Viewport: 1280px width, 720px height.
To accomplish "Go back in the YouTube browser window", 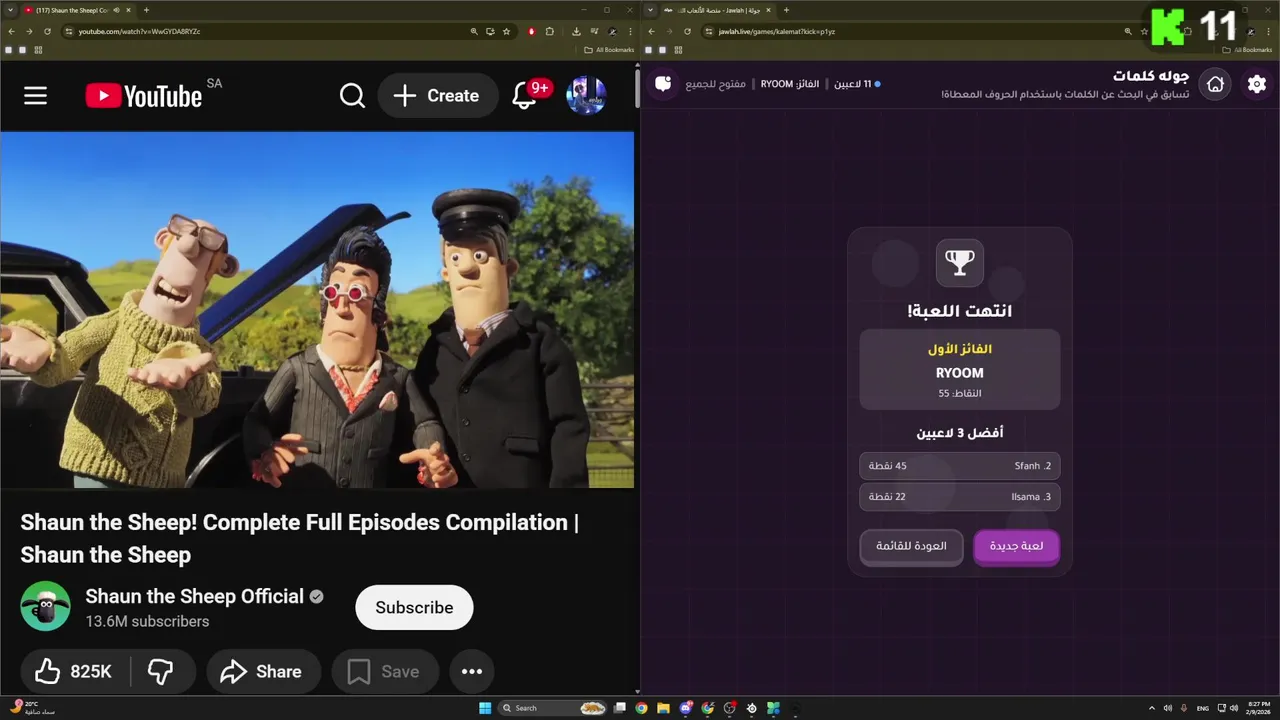I will tap(11, 31).
